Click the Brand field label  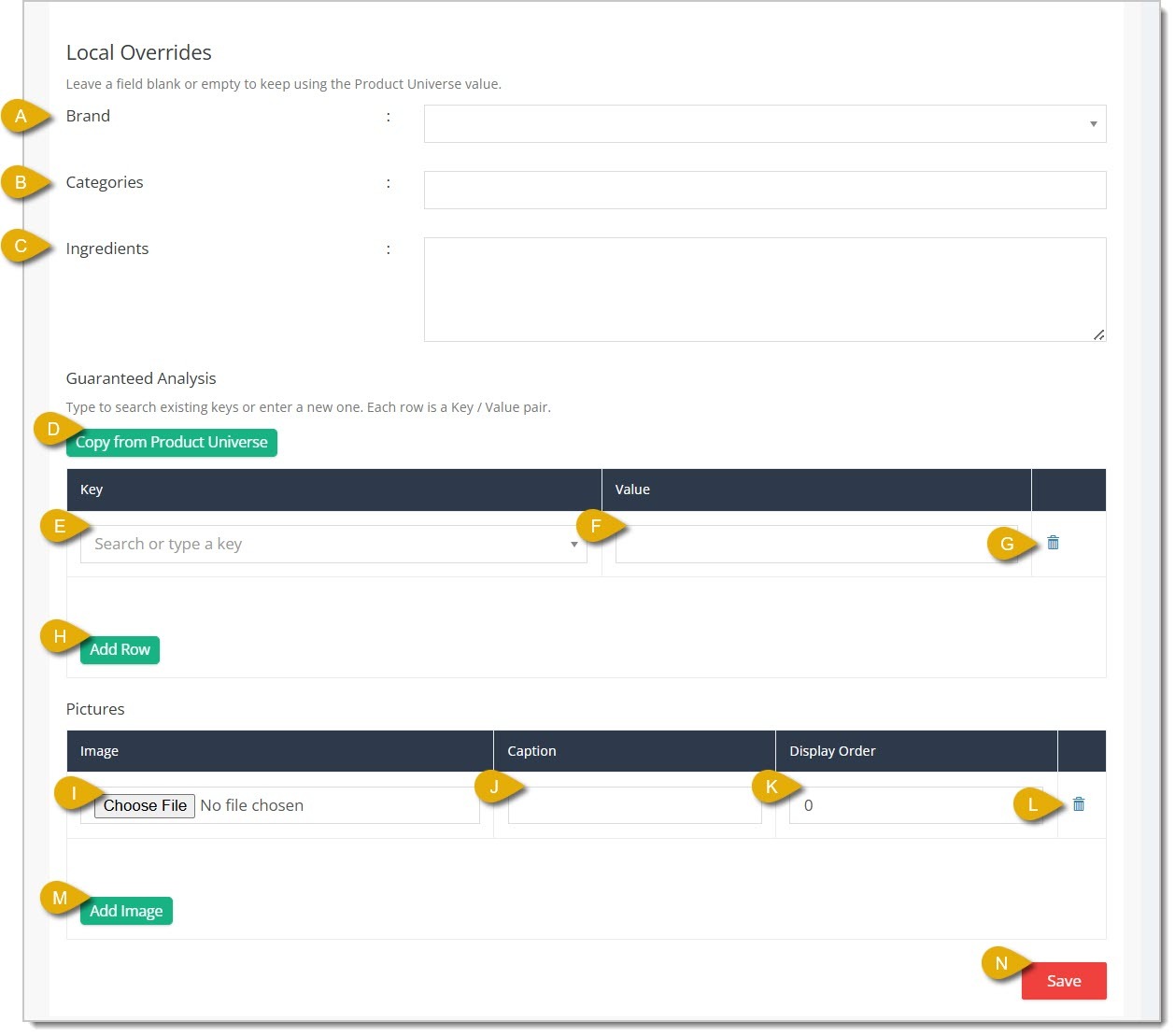[88, 116]
